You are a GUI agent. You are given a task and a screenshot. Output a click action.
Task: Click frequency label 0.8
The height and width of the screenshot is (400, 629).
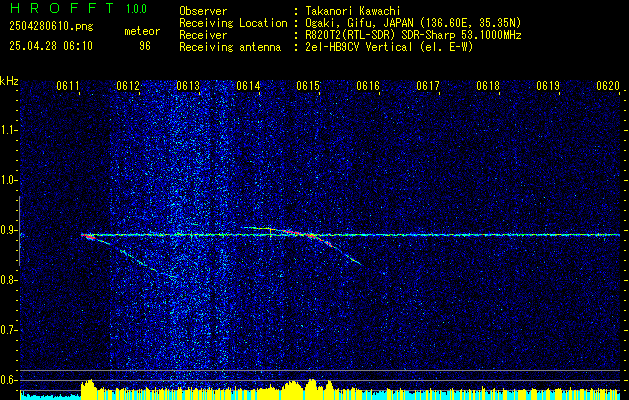tap(8, 280)
